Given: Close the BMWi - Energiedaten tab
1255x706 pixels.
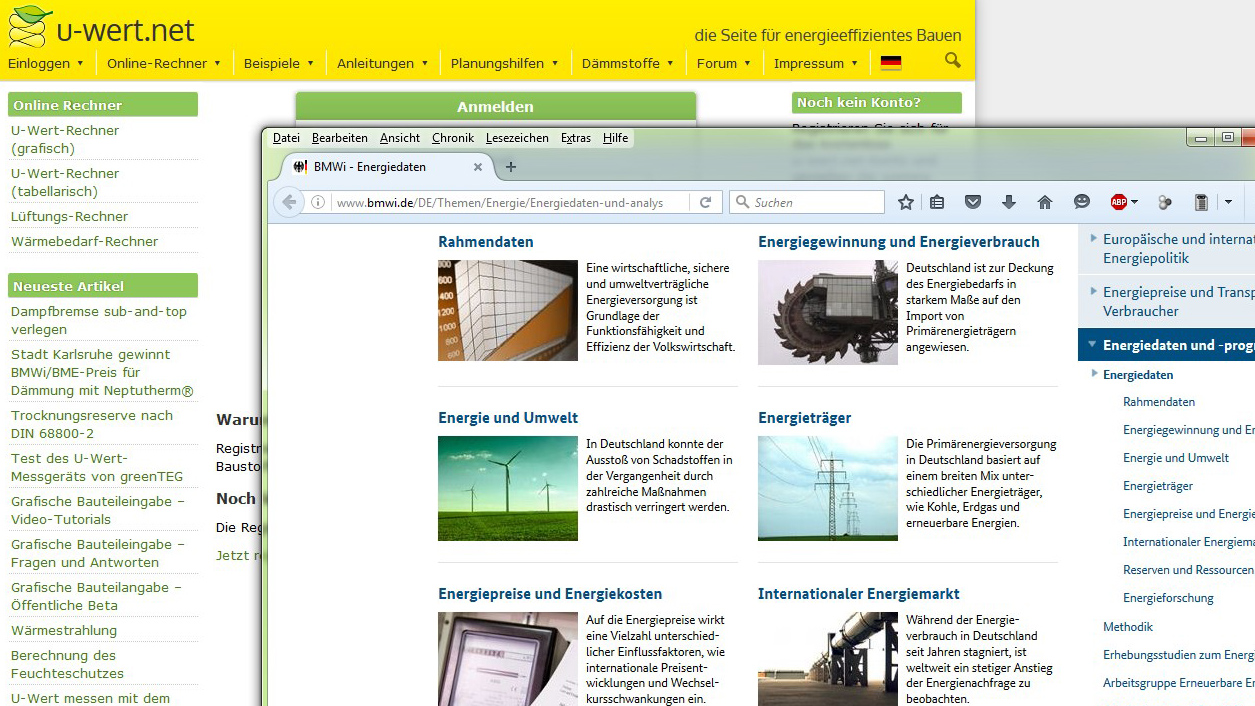Looking at the screenshot, I should click(478, 167).
